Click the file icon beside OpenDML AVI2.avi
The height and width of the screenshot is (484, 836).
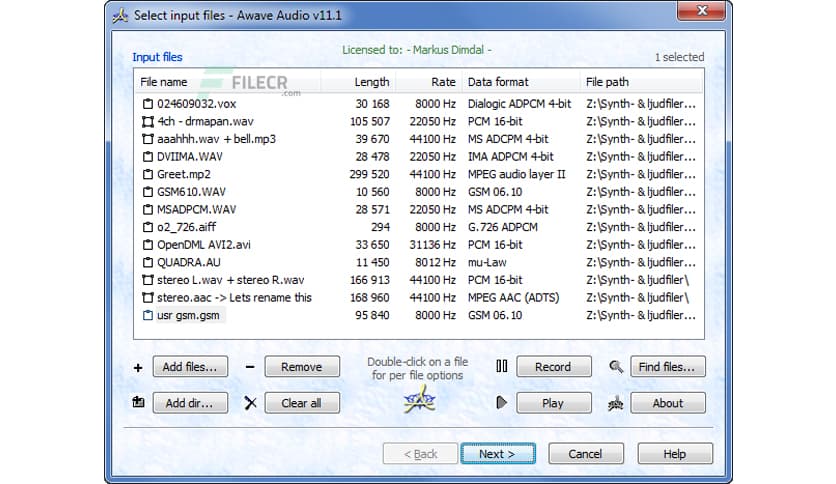tap(148, 245)
